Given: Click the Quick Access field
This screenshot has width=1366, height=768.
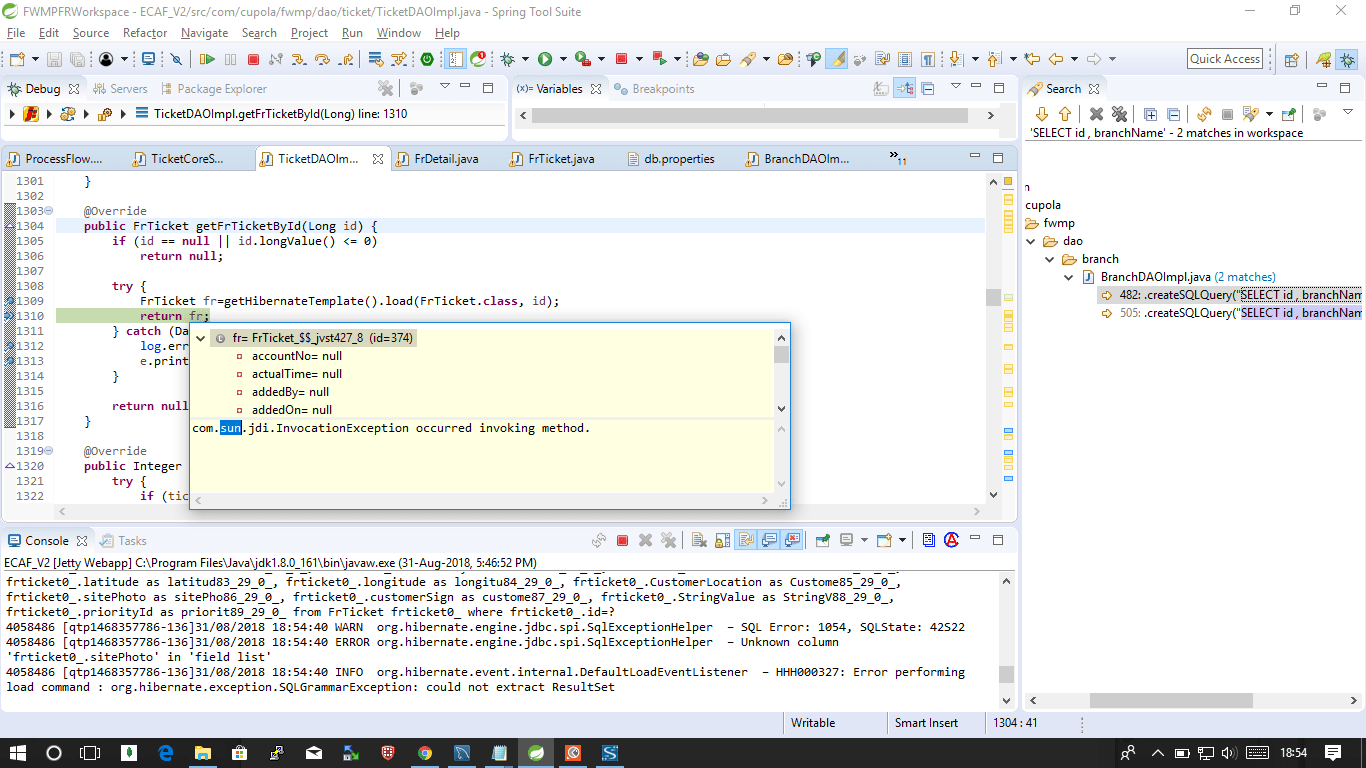Looking at the screenshot, I should click(x=1224, y=59).
